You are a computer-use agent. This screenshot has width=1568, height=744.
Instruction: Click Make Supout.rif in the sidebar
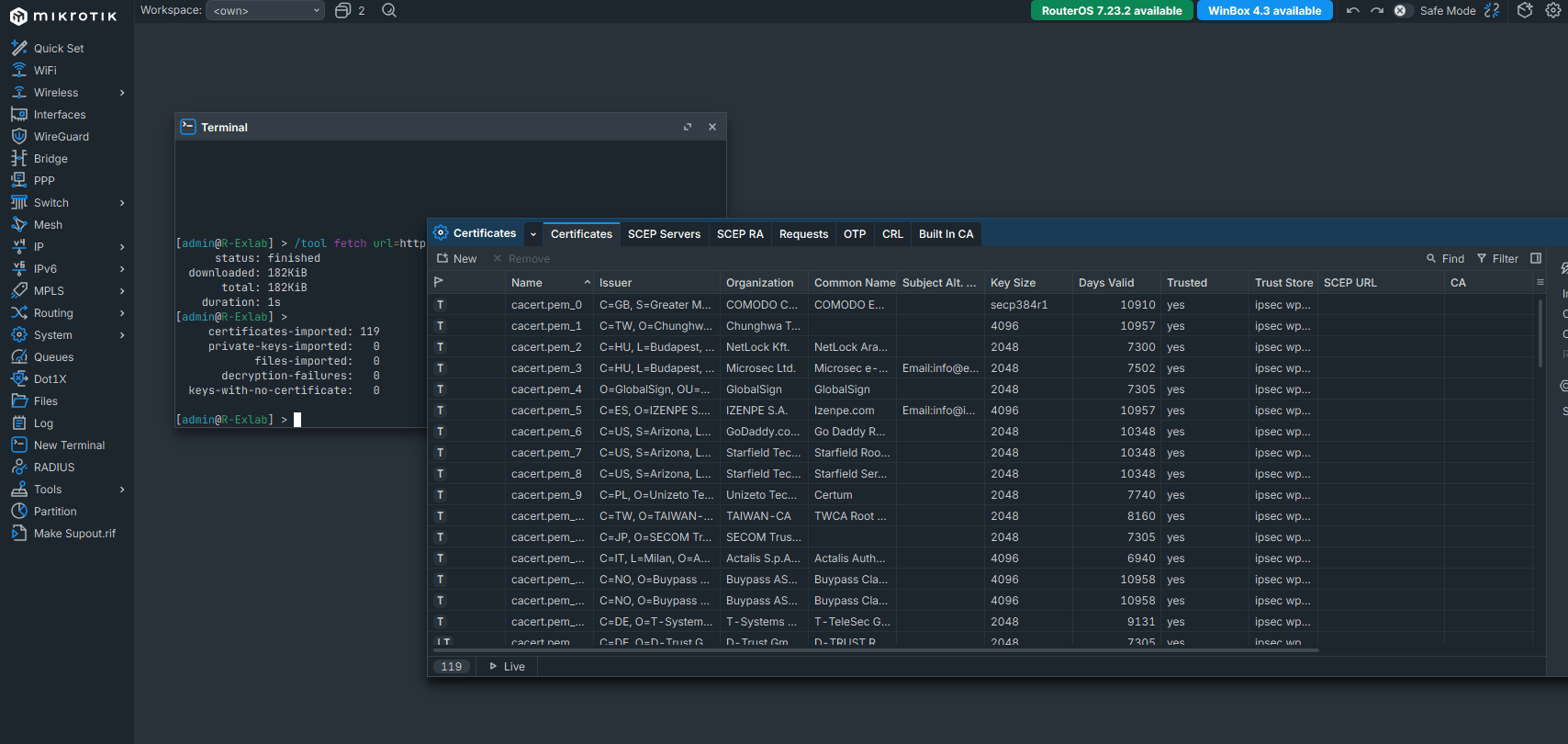click(x=74, y=533)
